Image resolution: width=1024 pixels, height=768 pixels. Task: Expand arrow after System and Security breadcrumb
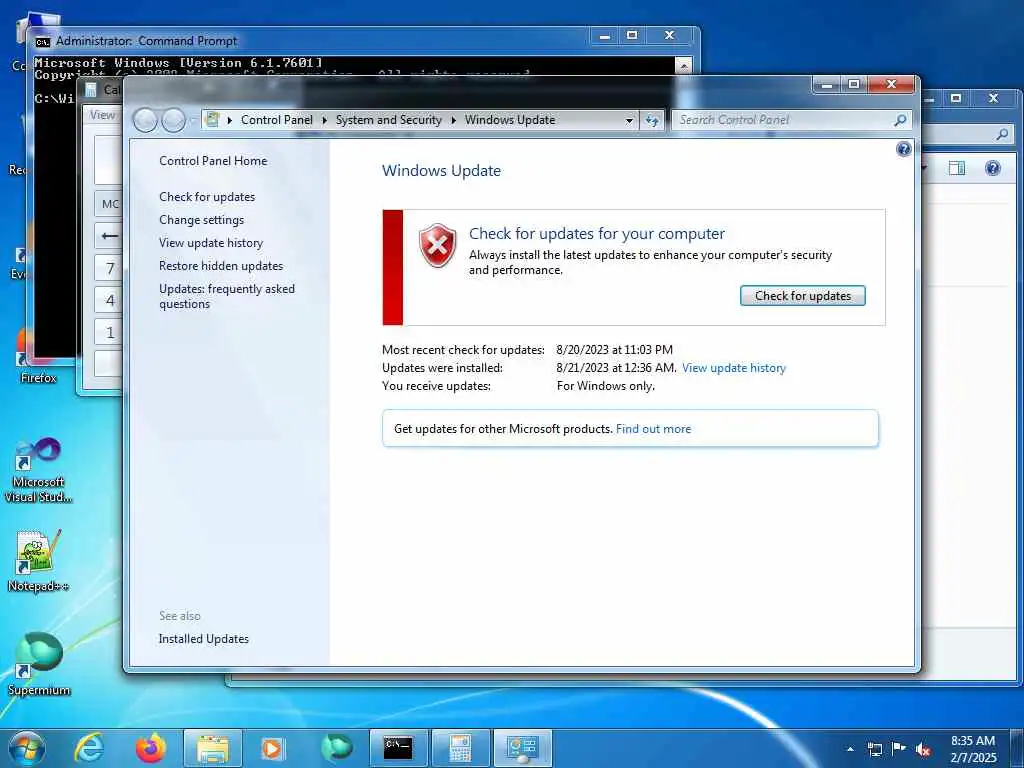[x=453, y=120]
